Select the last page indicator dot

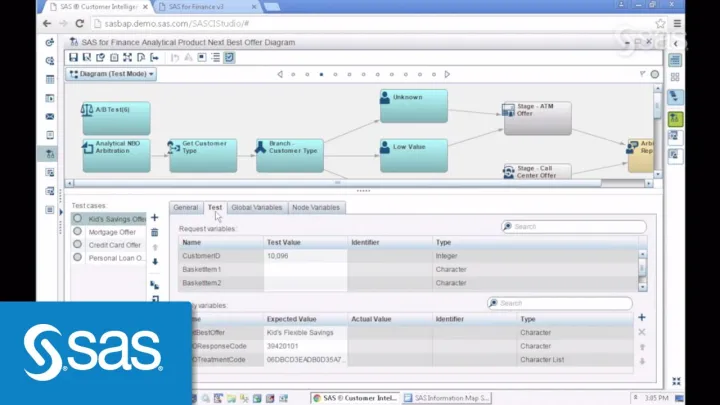click(433, 74)
